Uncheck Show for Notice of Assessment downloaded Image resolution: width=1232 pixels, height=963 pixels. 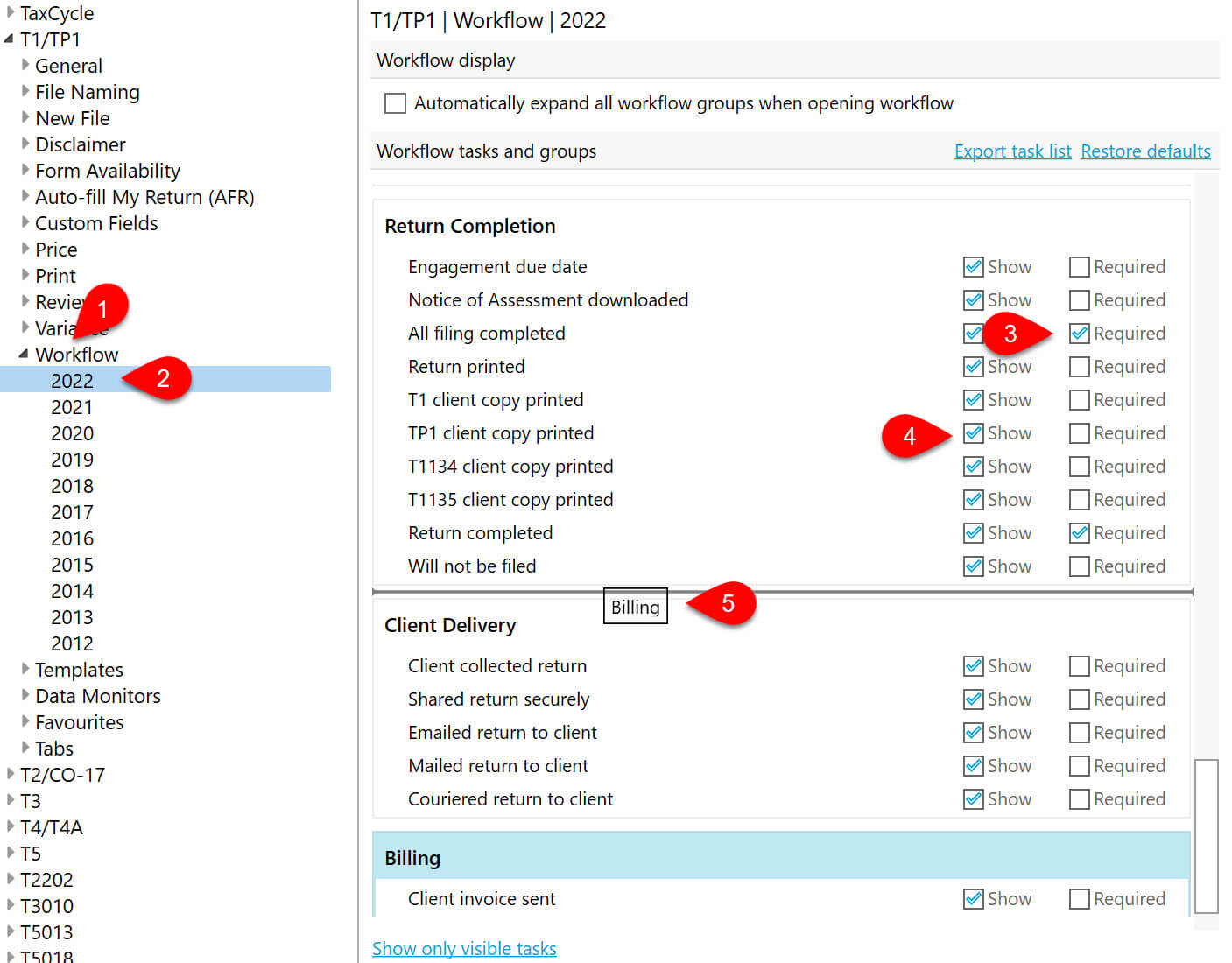(973, 300)
